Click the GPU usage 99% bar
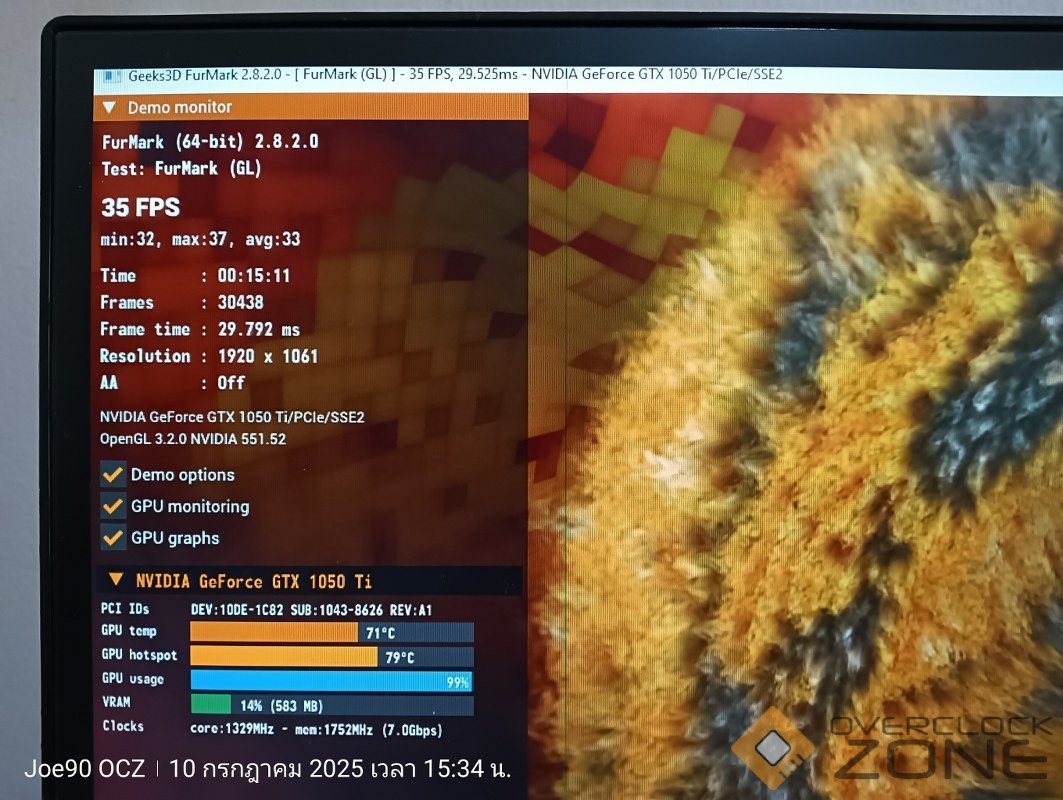Viewport: 1063px width, 800px height. [x=332, y=681]
